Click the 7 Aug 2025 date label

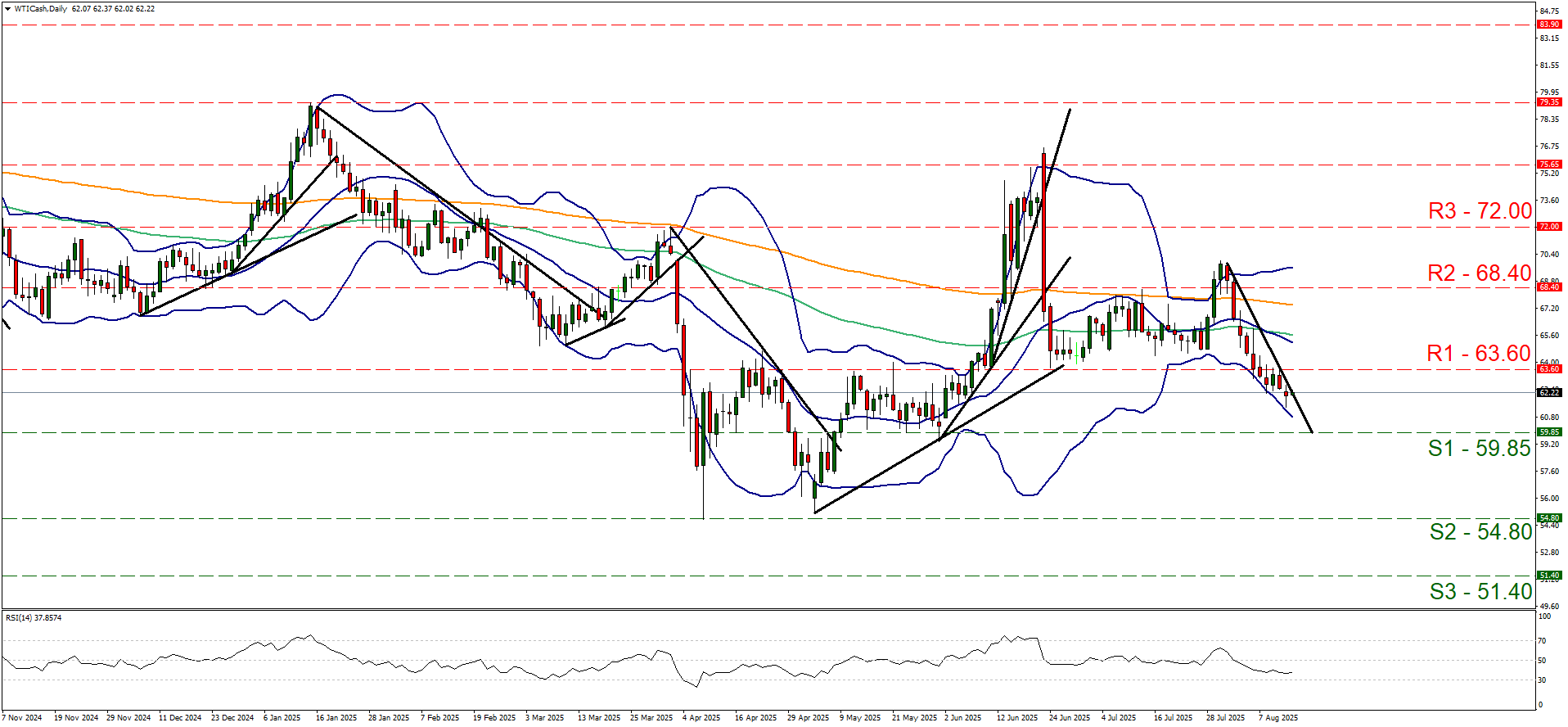(1277, 718)
